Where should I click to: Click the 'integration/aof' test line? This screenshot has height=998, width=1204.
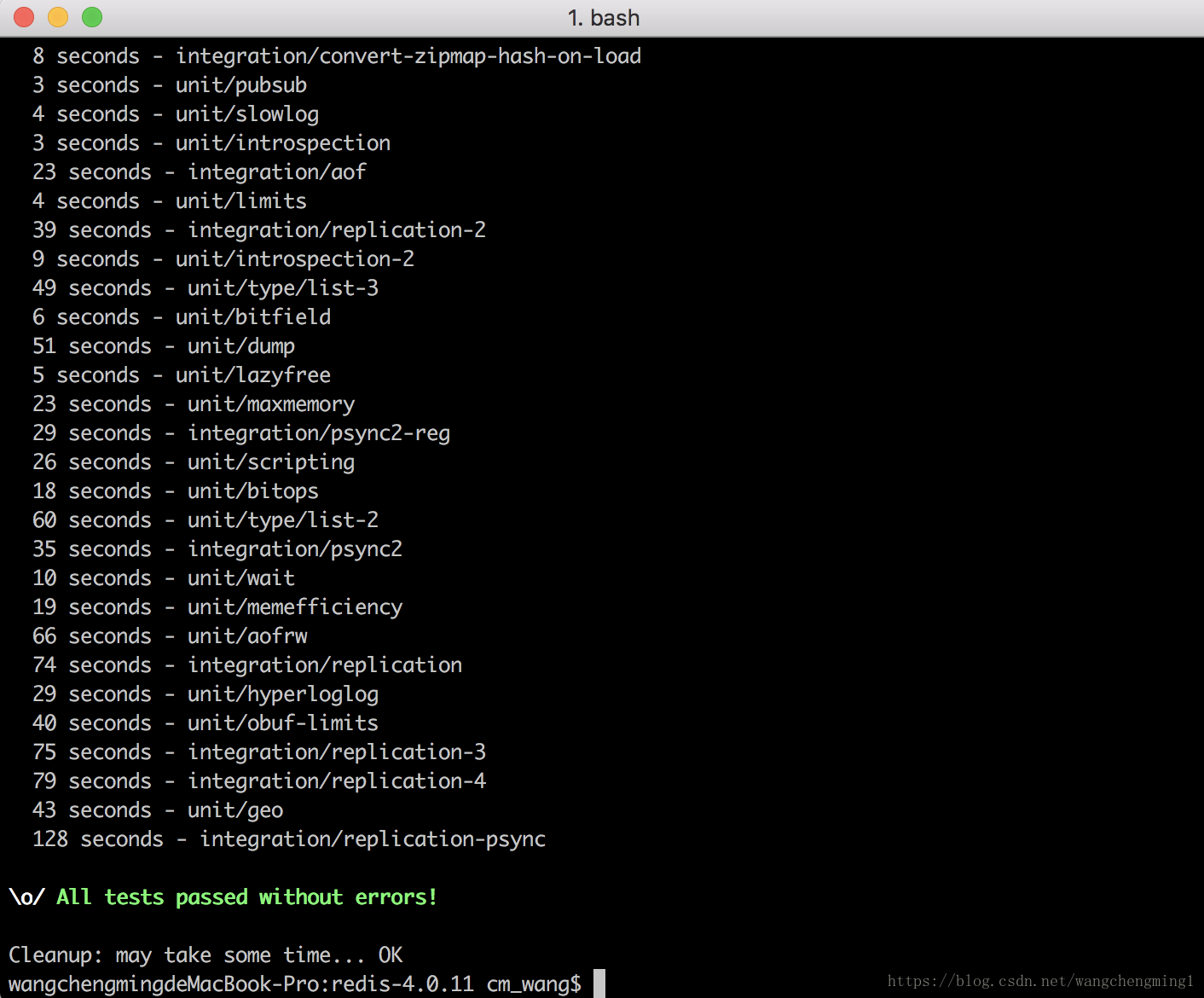coord(200,172)
